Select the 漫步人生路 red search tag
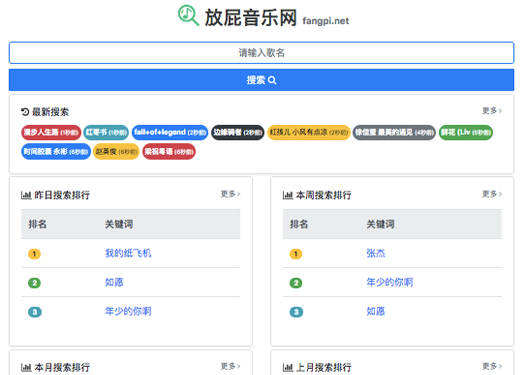Image resolution: width=523 pixels, height=375 pixels. [x=51, y=132]
